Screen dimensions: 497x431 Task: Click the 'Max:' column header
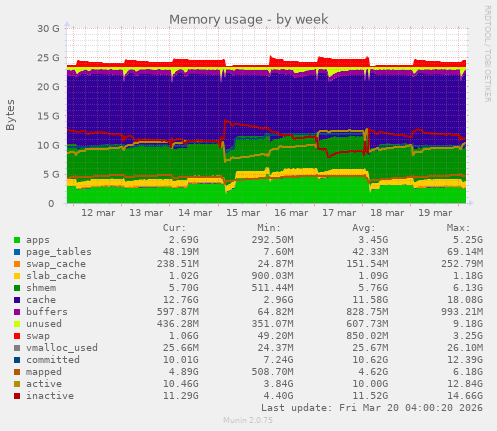pos(458,228)
